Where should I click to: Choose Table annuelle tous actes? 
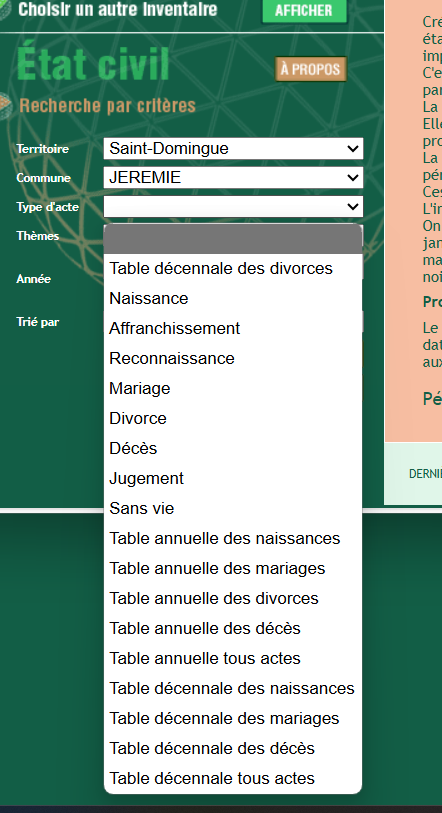pyautogui.click(x=233, y=658)
